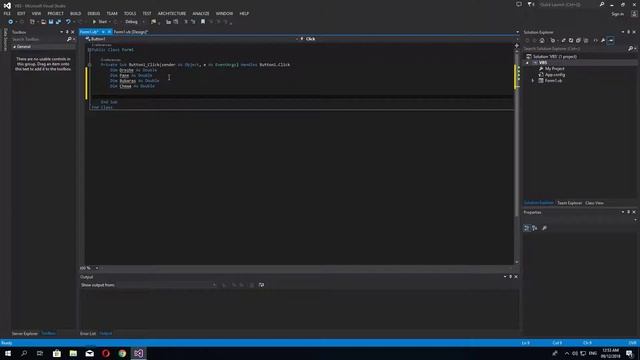Select the Solution 'VBS' root node
The height and width of the screenshot is (360, 640).
coord(555,56)
